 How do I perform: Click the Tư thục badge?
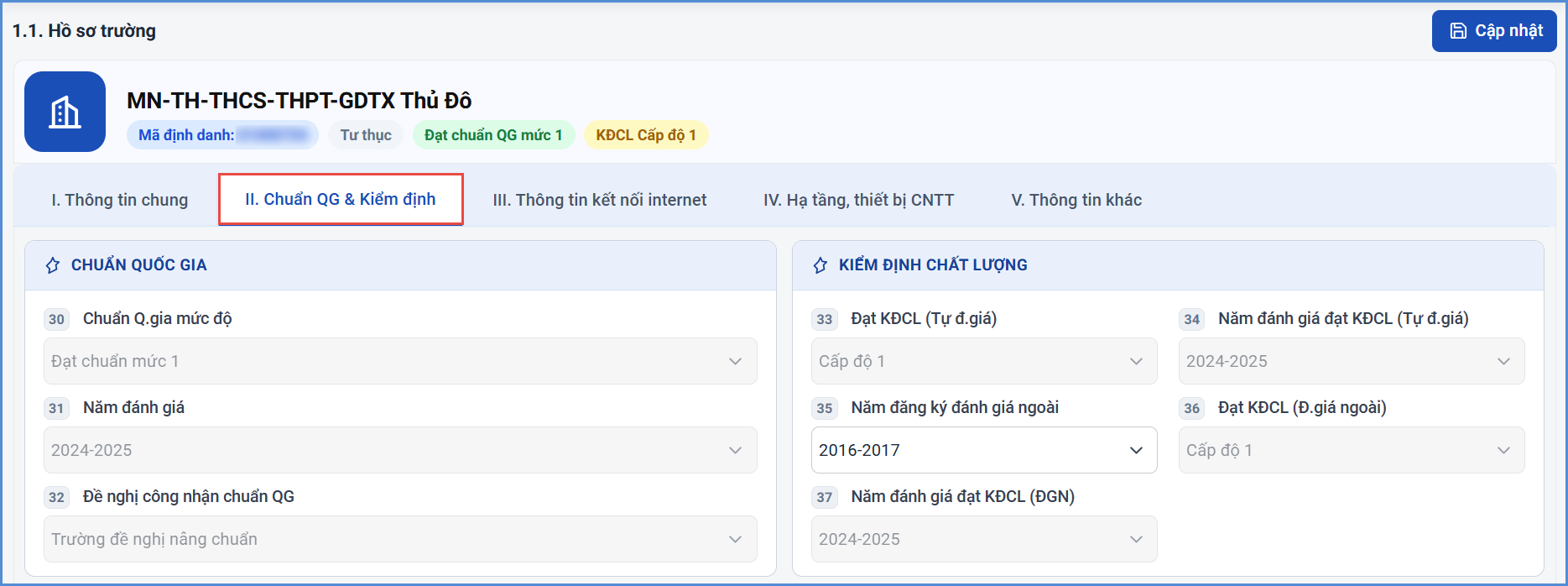coord(366,135)
